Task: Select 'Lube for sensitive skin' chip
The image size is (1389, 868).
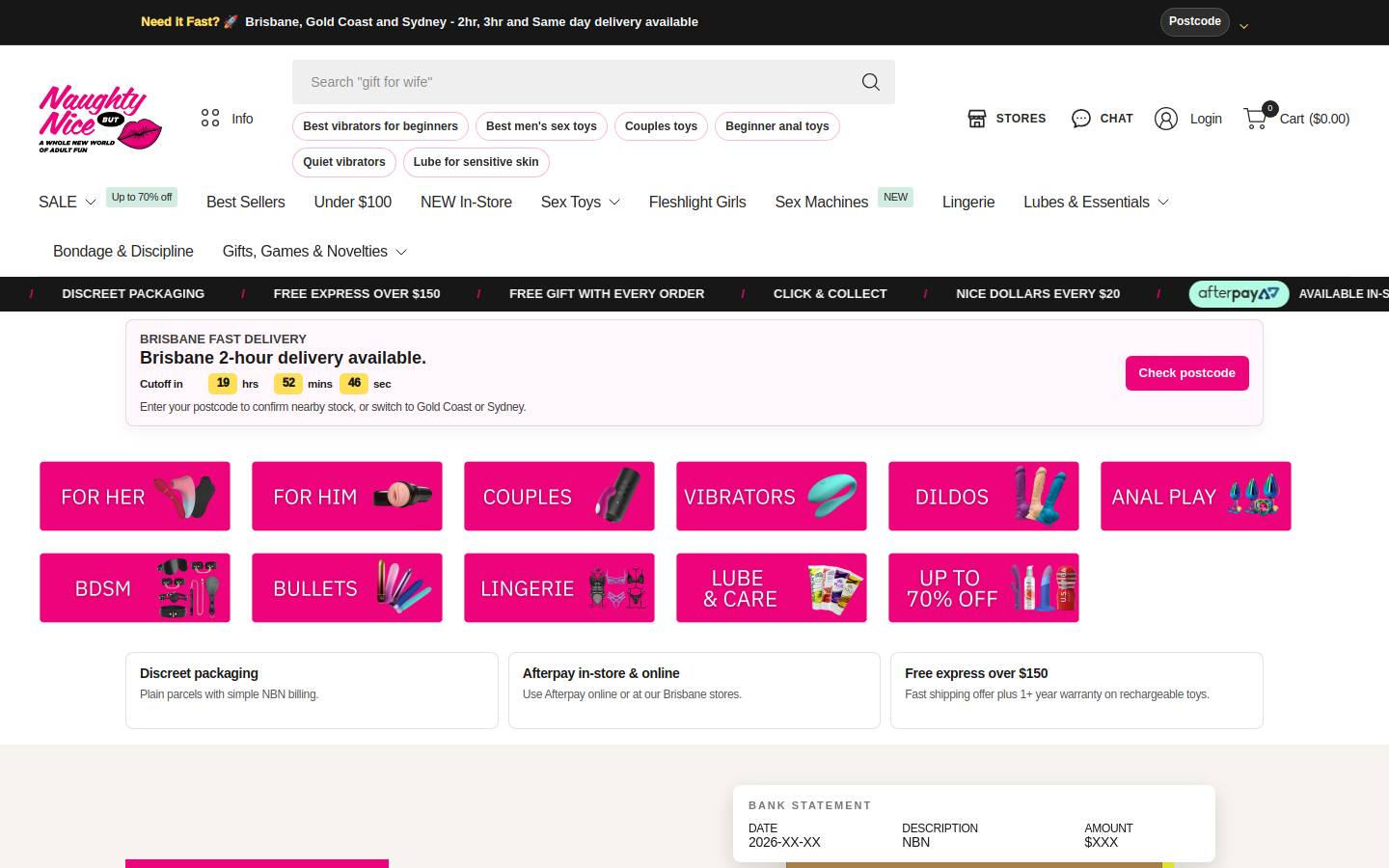Action: coord(477,162)
